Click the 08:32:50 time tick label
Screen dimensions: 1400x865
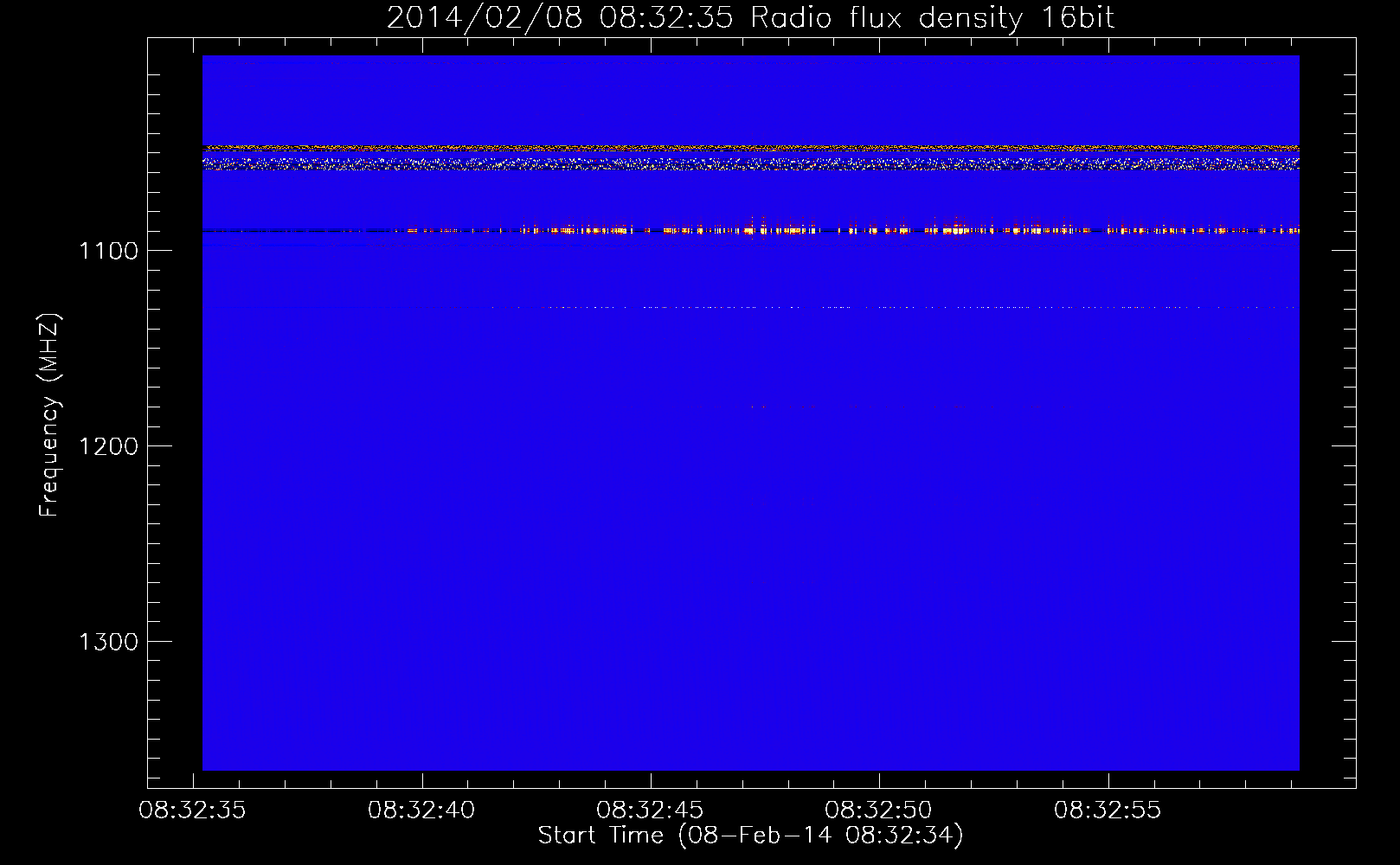click(x=878, y=811)
